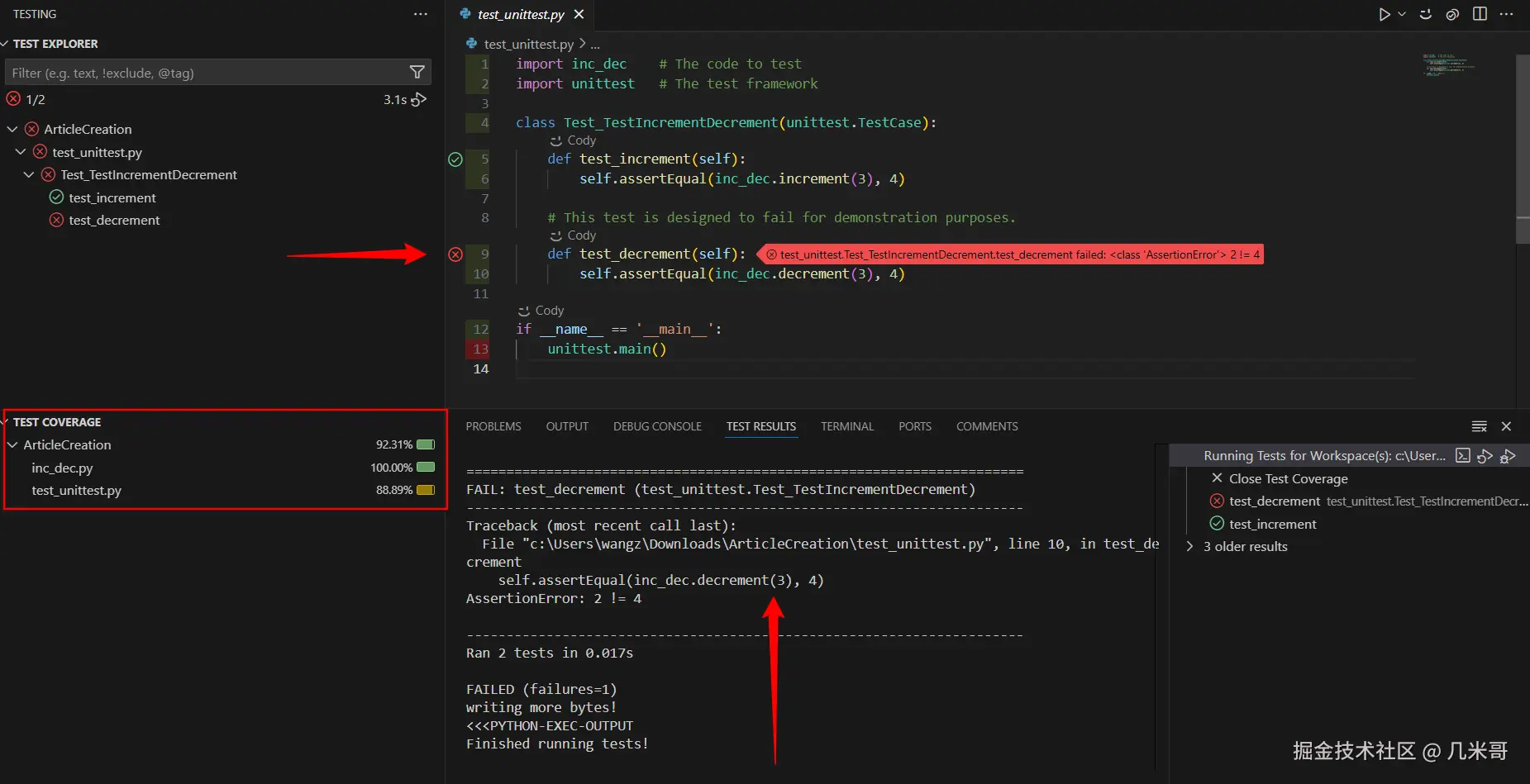Open the Cody smiley icon in the editor toolbar
This screenshot has width=1530, height=784.
coord(1426,14)
